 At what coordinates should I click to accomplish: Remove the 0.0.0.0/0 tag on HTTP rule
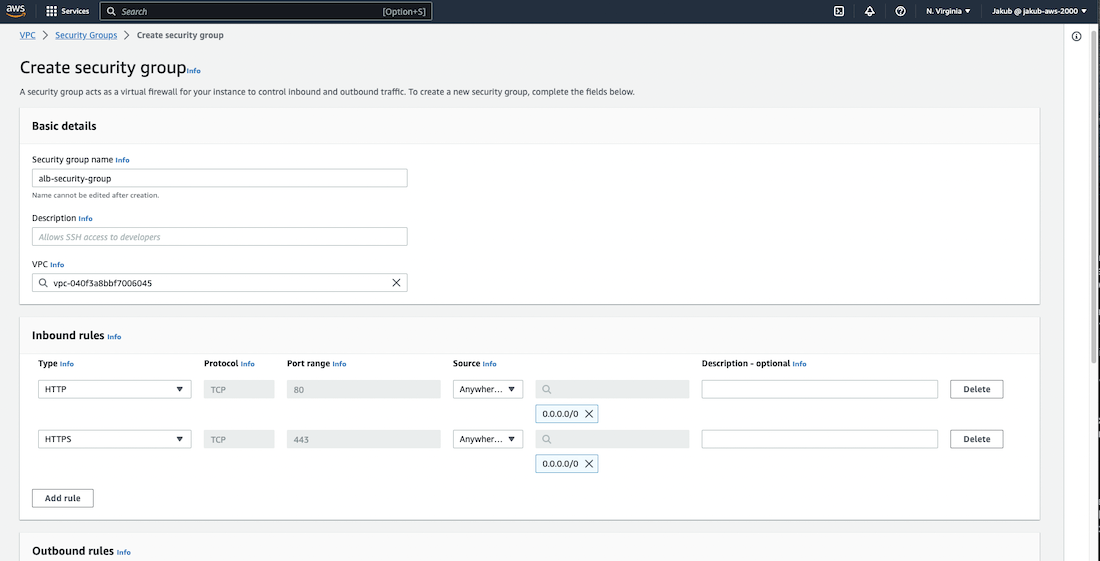(x=589, y=414)
